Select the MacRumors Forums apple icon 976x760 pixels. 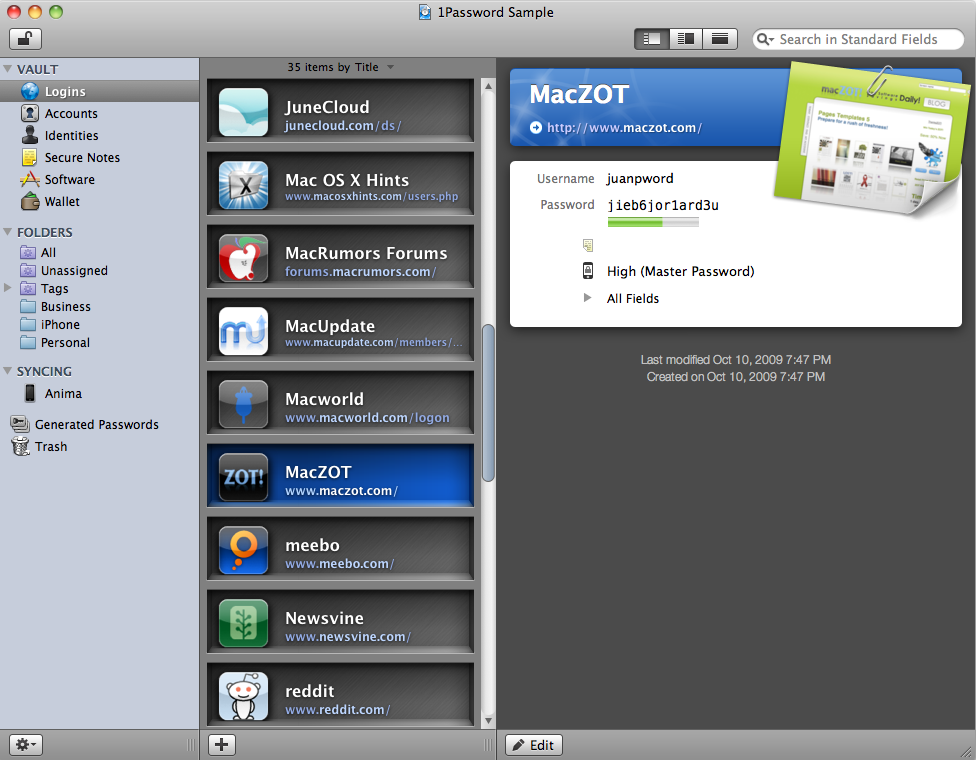pos(243,258)
